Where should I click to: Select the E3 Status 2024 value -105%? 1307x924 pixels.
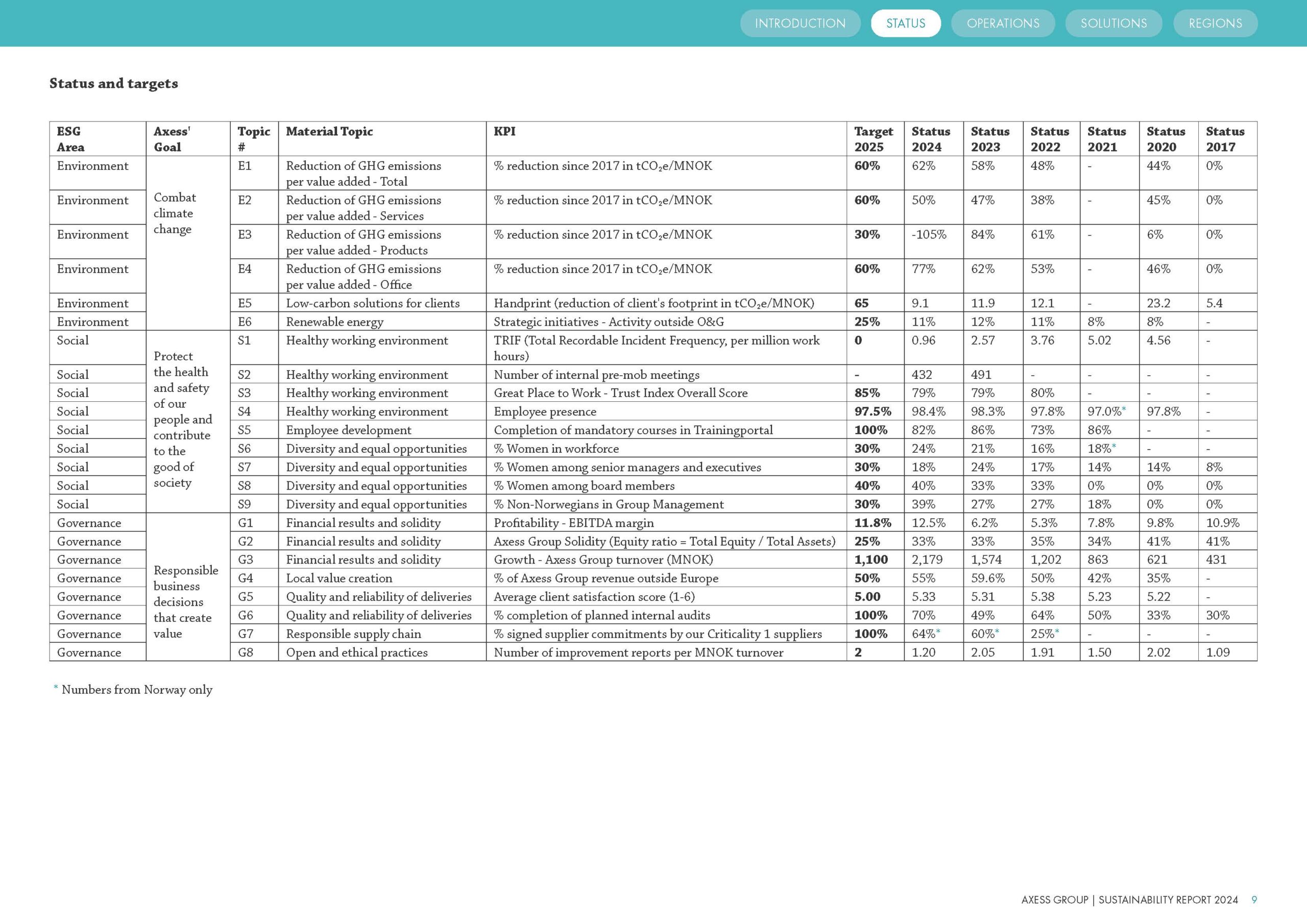929,234
